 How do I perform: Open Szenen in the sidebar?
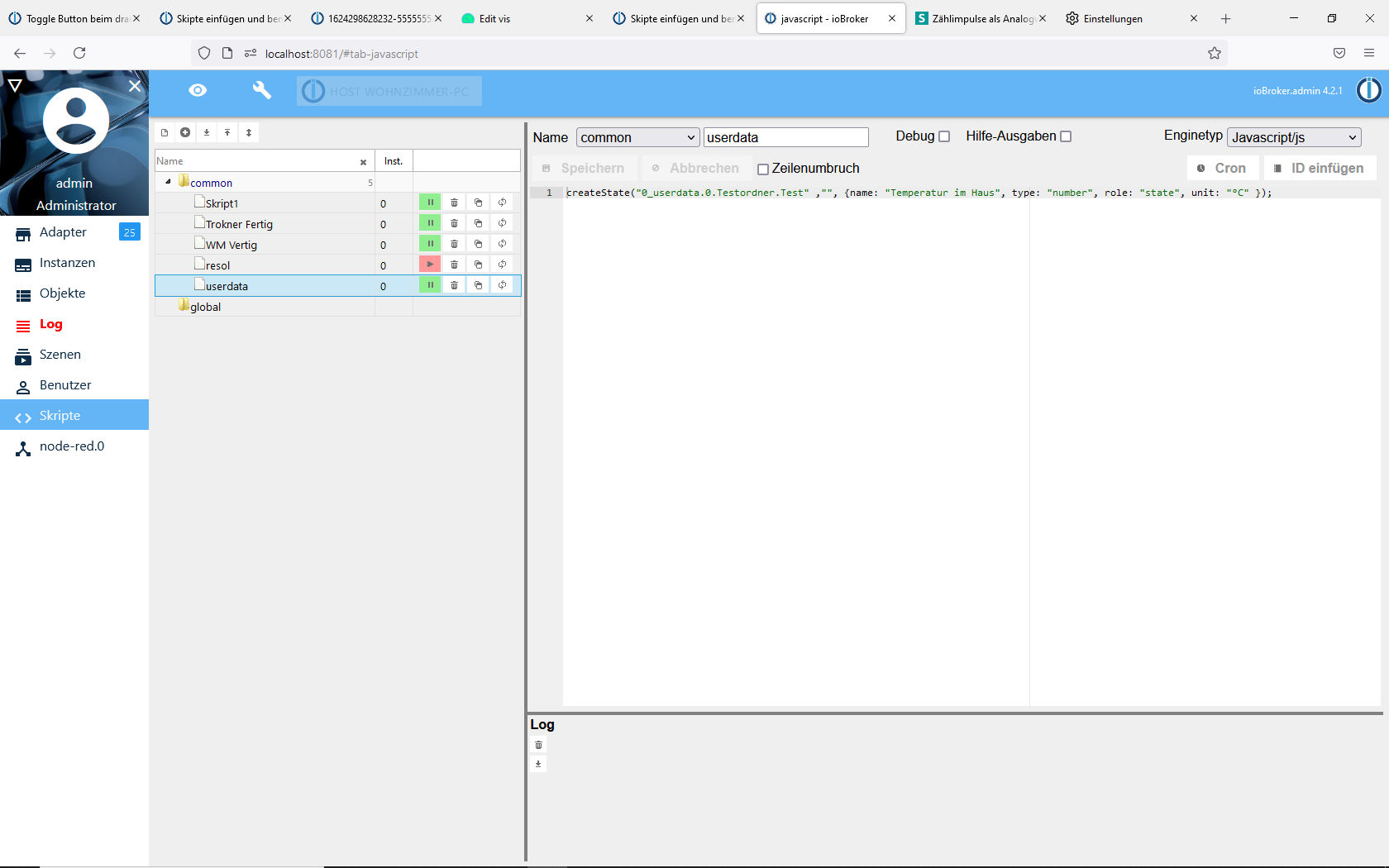[x=74, y=355]
